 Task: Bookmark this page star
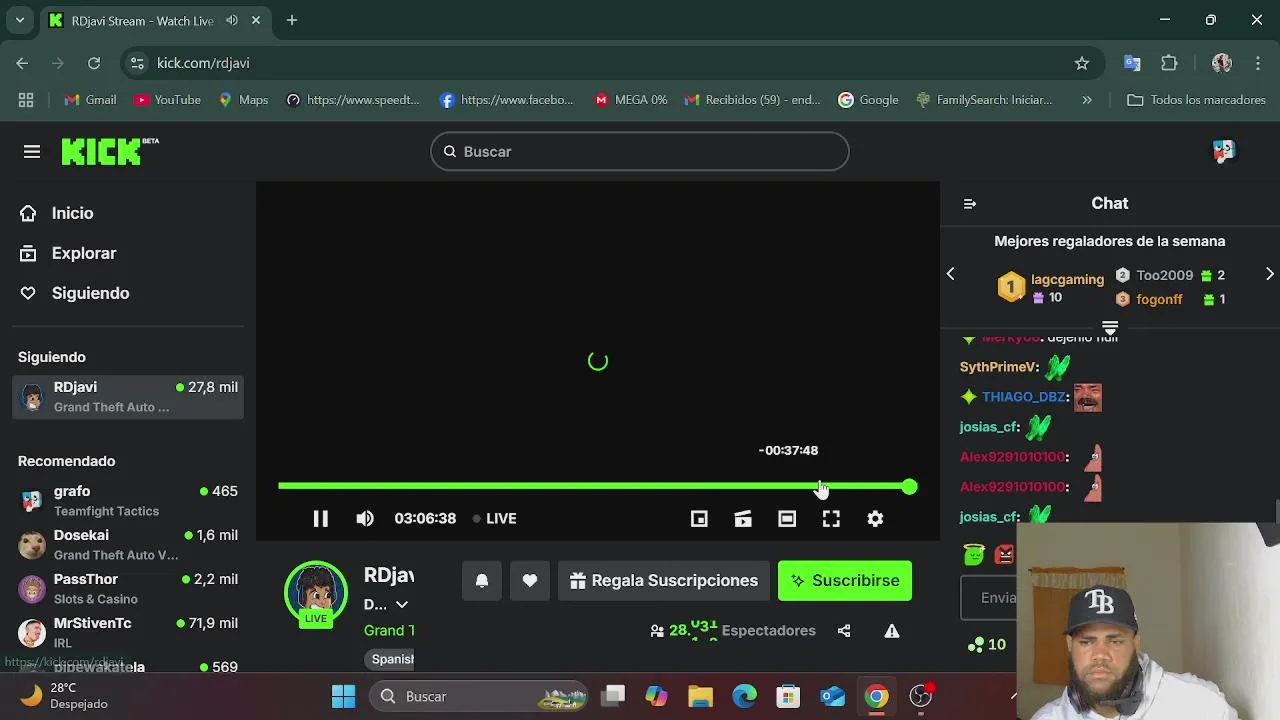1082,63
